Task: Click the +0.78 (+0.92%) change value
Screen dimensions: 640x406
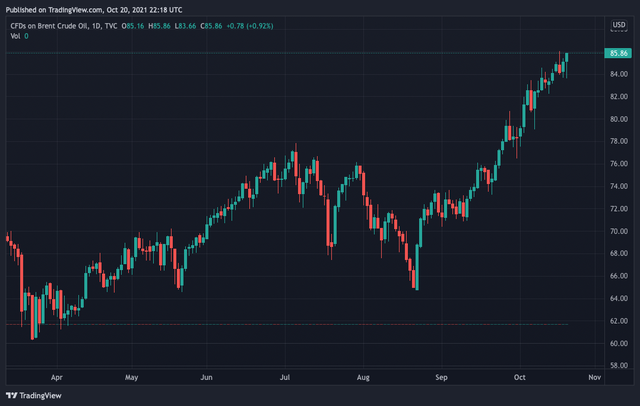Action: tap(250, 26)
